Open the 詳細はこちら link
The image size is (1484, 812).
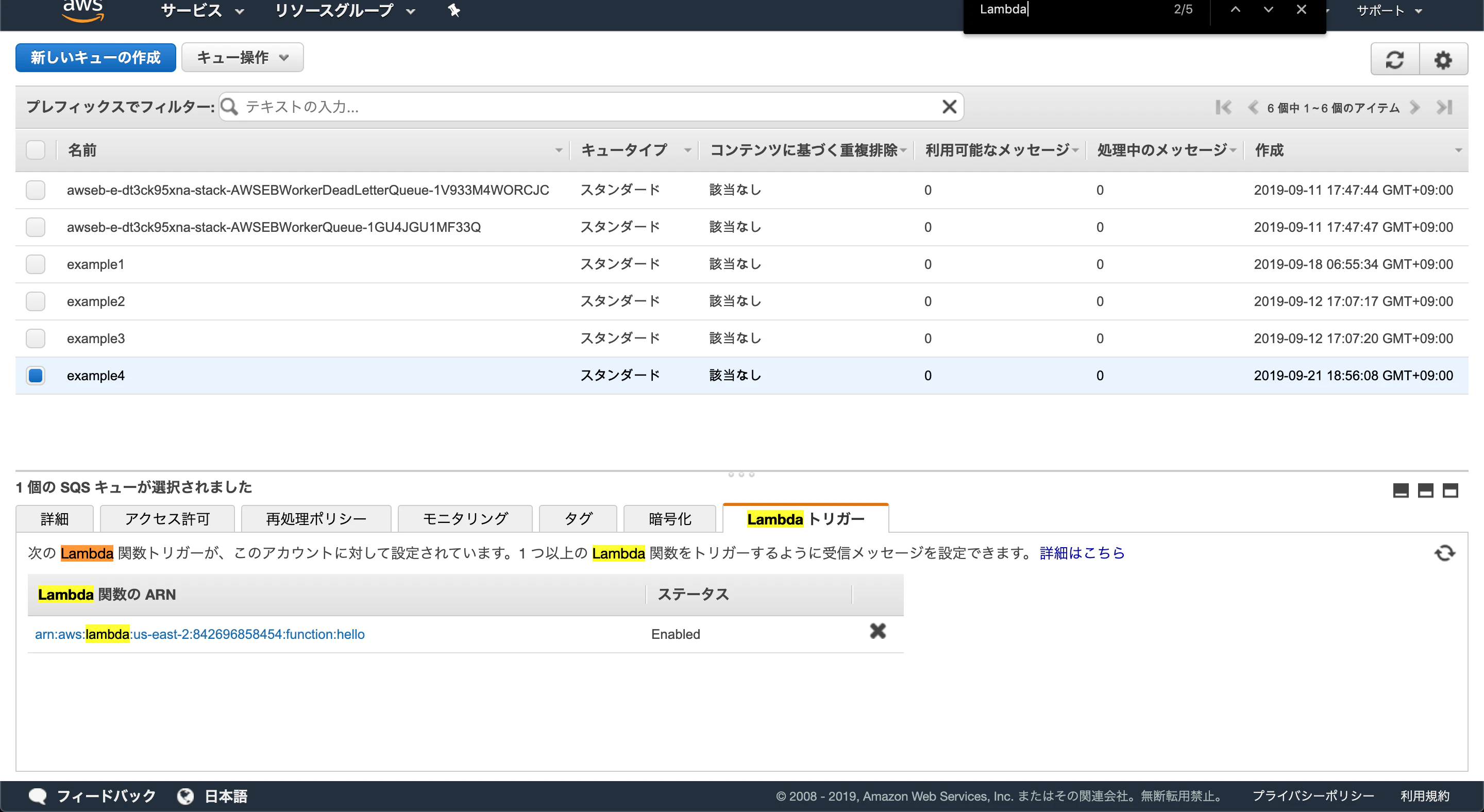[1082, 553]
